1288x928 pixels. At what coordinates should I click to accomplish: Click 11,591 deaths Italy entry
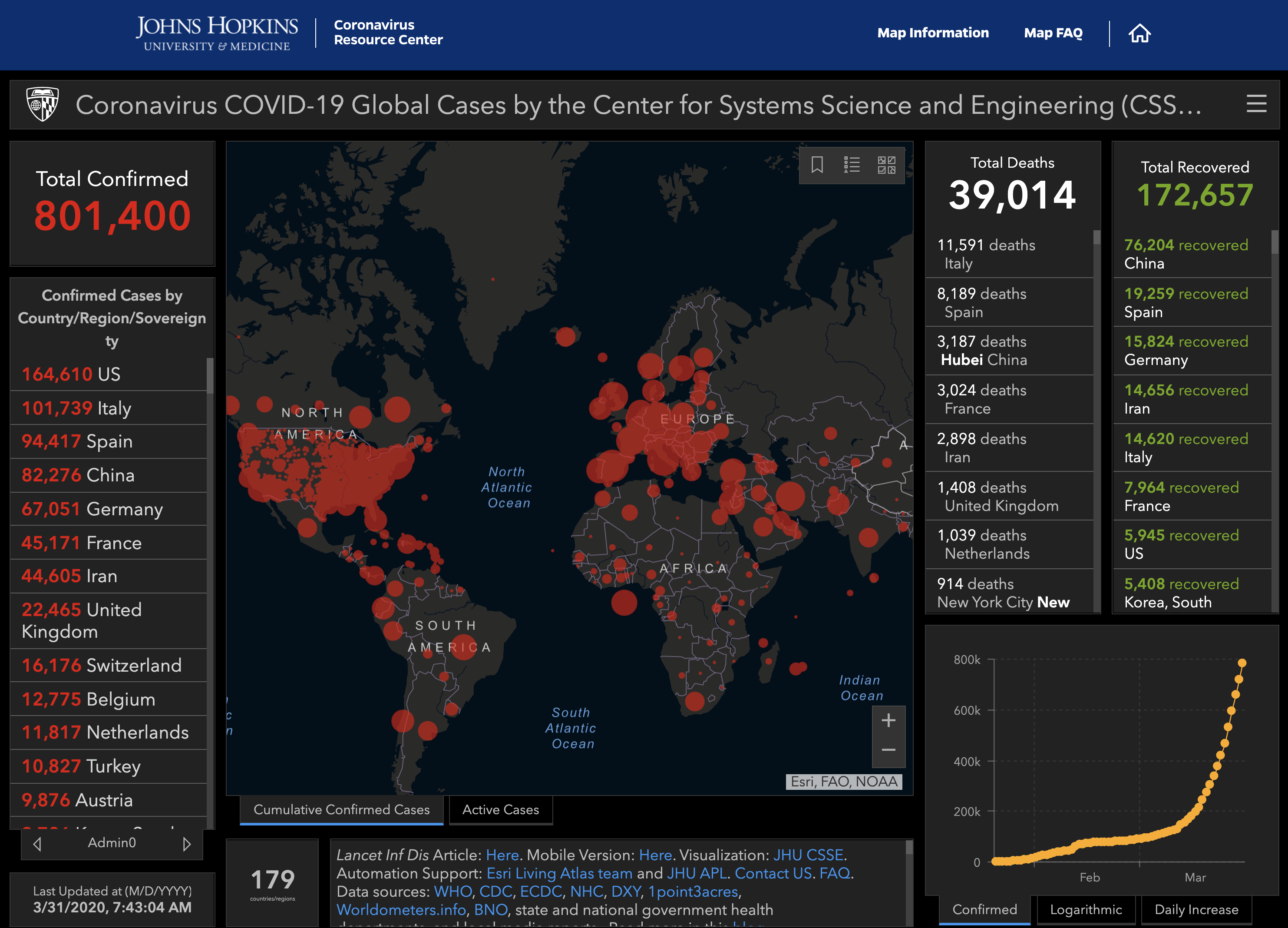(1009, 254)
